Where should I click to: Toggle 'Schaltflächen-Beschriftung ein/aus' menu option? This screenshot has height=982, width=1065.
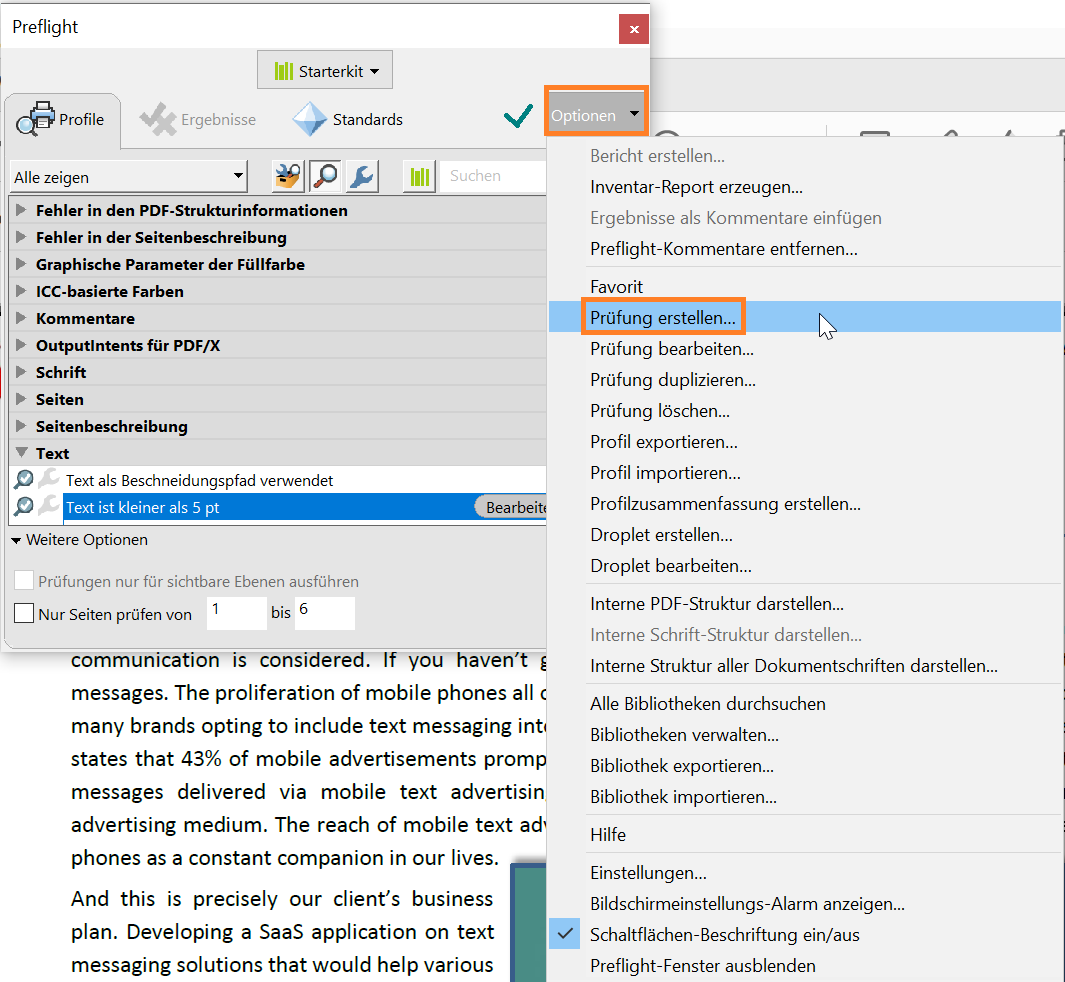point(724,935)
